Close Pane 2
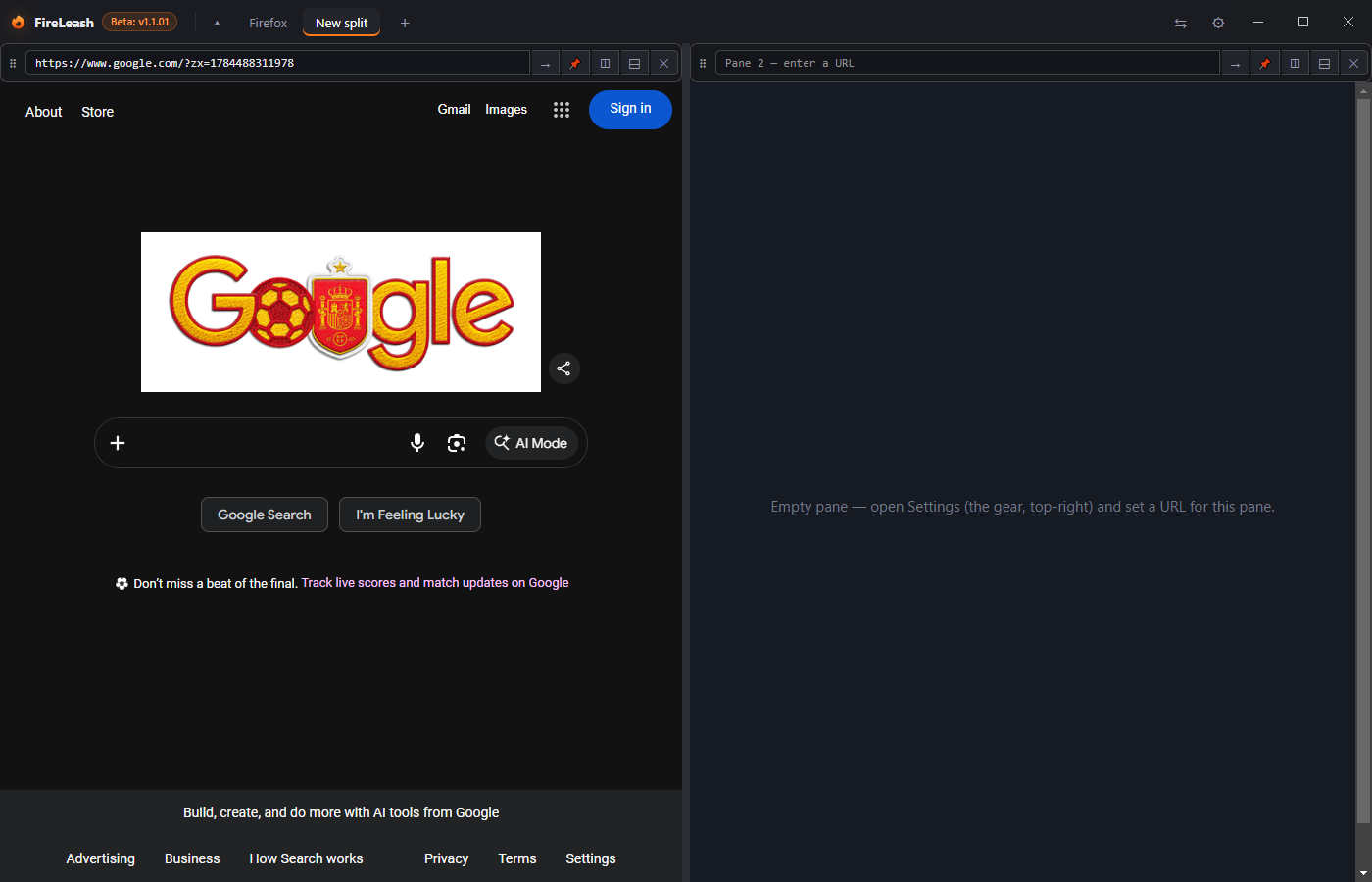This screenshot has height=882, width=1372. coord(1353,63)
